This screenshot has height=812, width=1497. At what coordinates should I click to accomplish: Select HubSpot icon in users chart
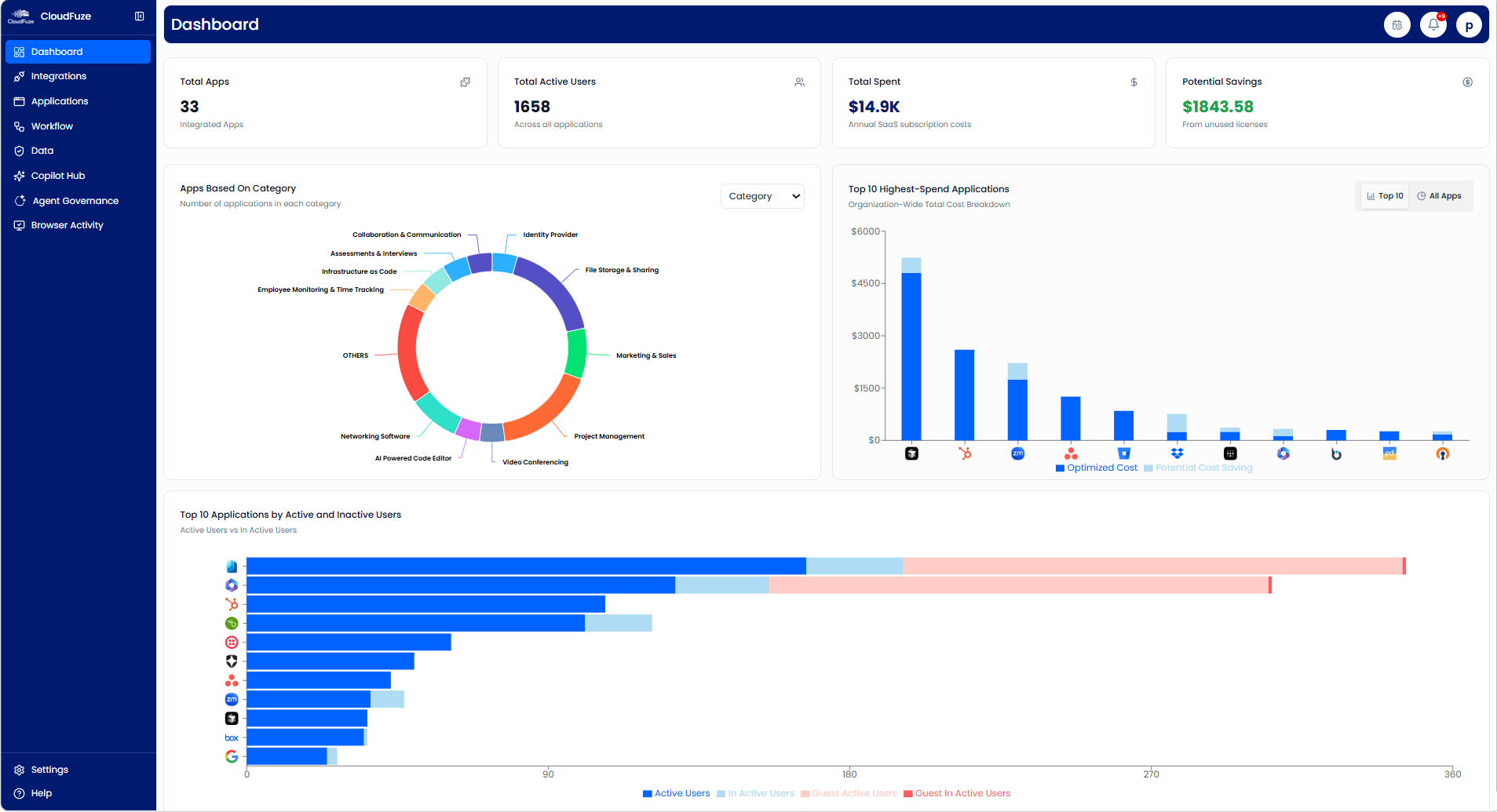click(232, 604)
